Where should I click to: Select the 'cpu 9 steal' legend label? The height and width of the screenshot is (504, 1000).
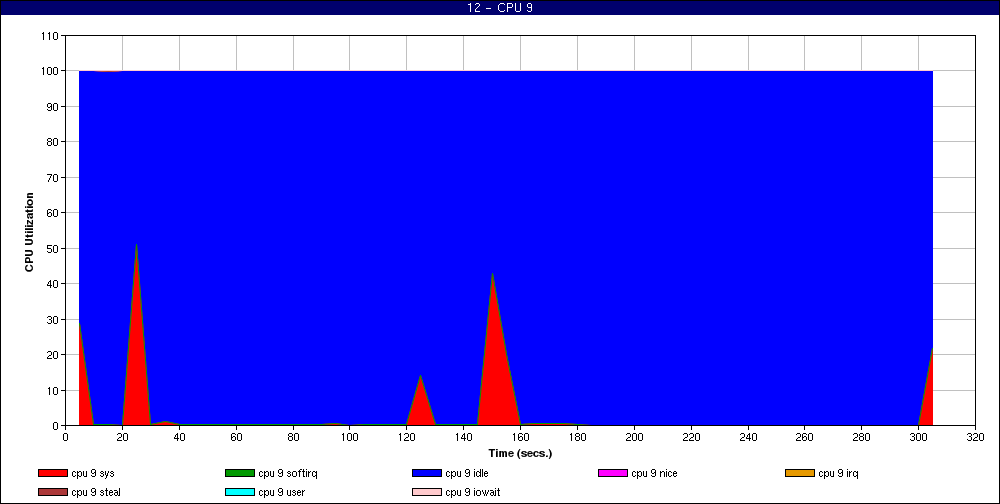tap(96, 493)
